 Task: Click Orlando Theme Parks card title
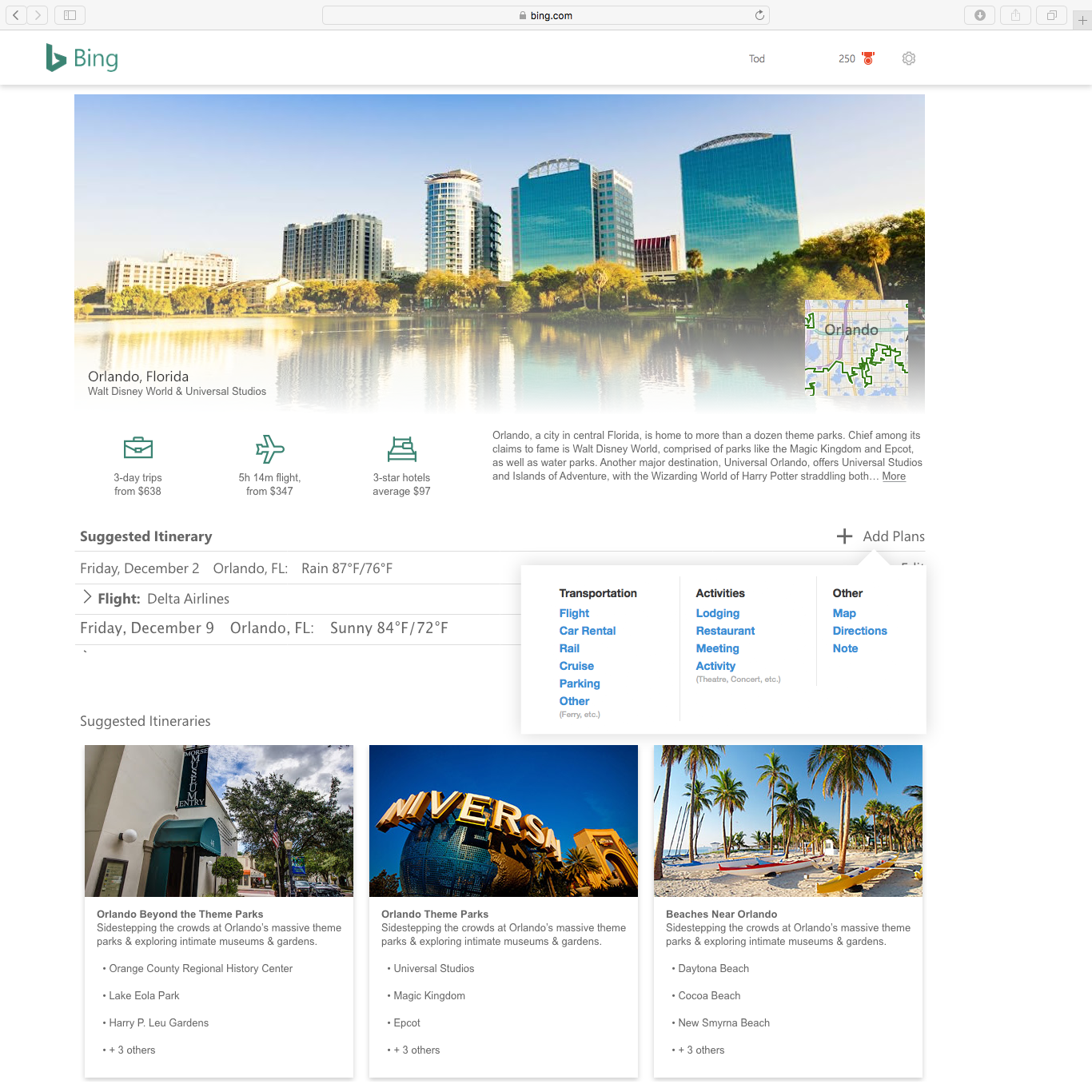point(435,914)
